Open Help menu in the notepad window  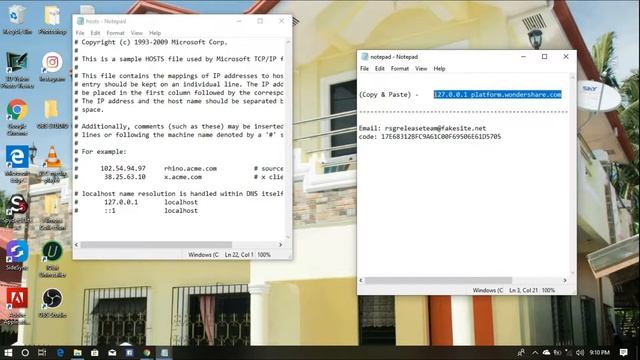pyautogui.click(x=439, y=69)
